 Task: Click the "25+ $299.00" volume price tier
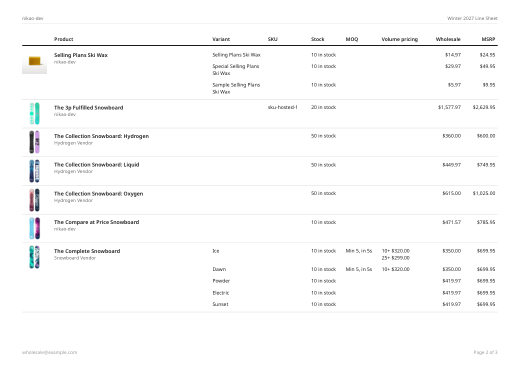(x=396, y=258)
